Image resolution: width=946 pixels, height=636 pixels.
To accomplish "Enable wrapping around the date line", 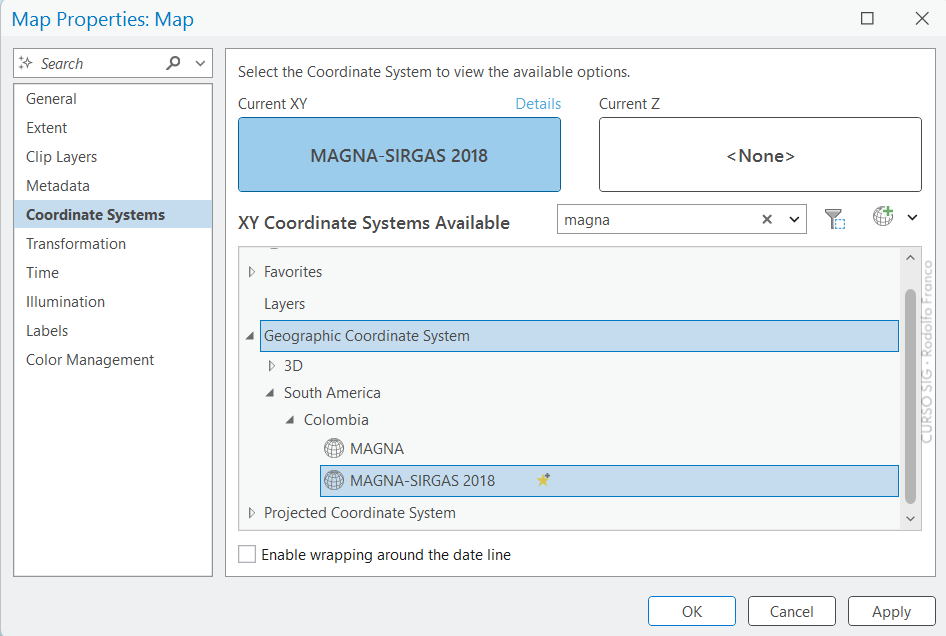I will tap(247, 554).
